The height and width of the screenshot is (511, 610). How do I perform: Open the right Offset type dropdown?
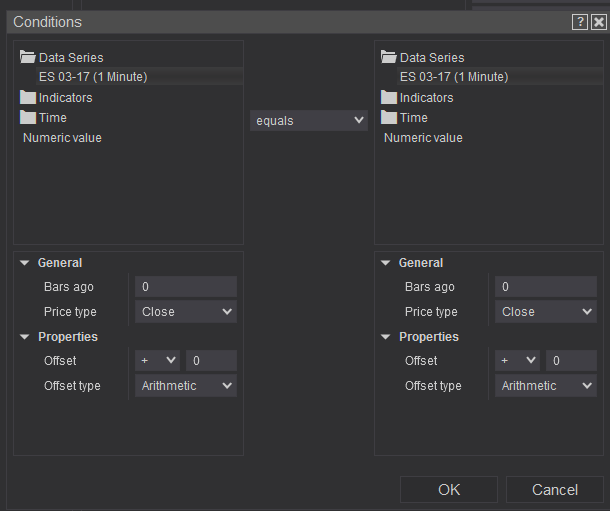point(546,386)
